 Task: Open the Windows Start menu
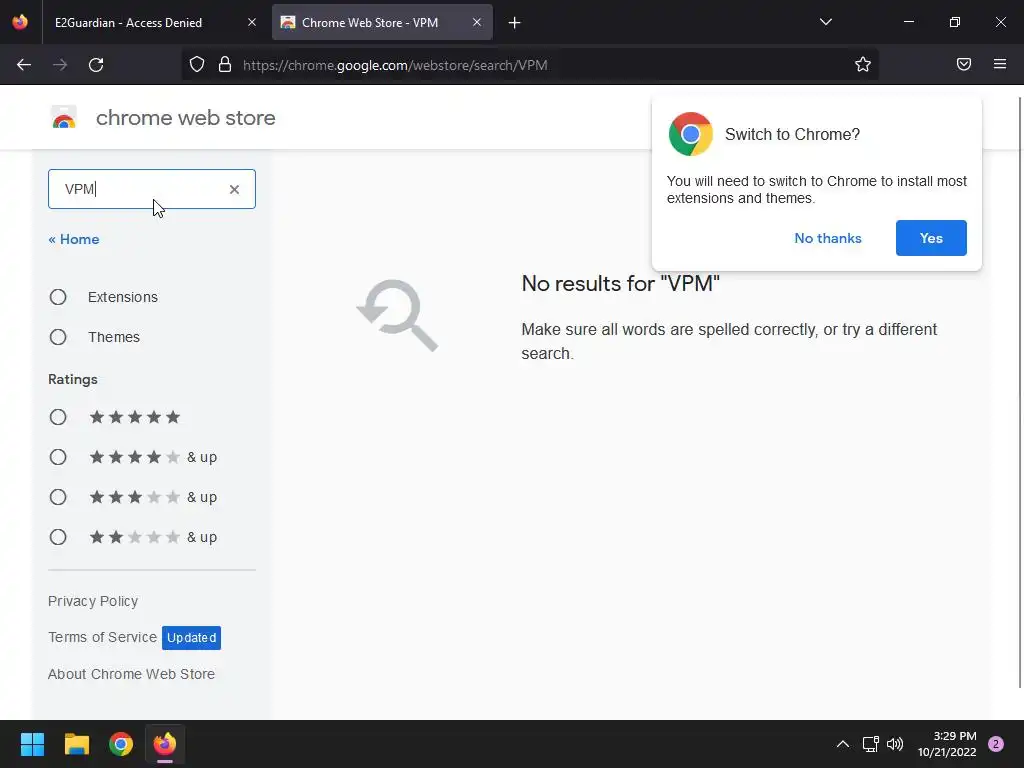(x=32, y=743)
